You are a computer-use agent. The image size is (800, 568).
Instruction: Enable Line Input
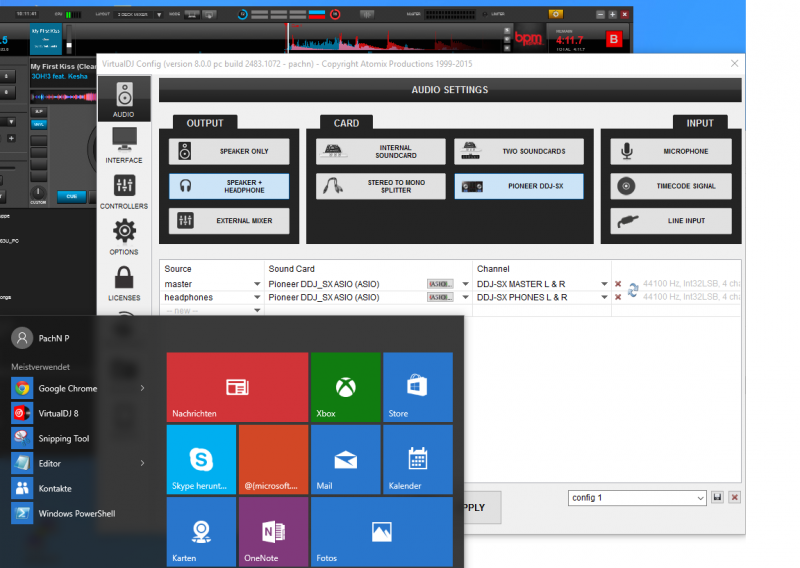point(671,221)
